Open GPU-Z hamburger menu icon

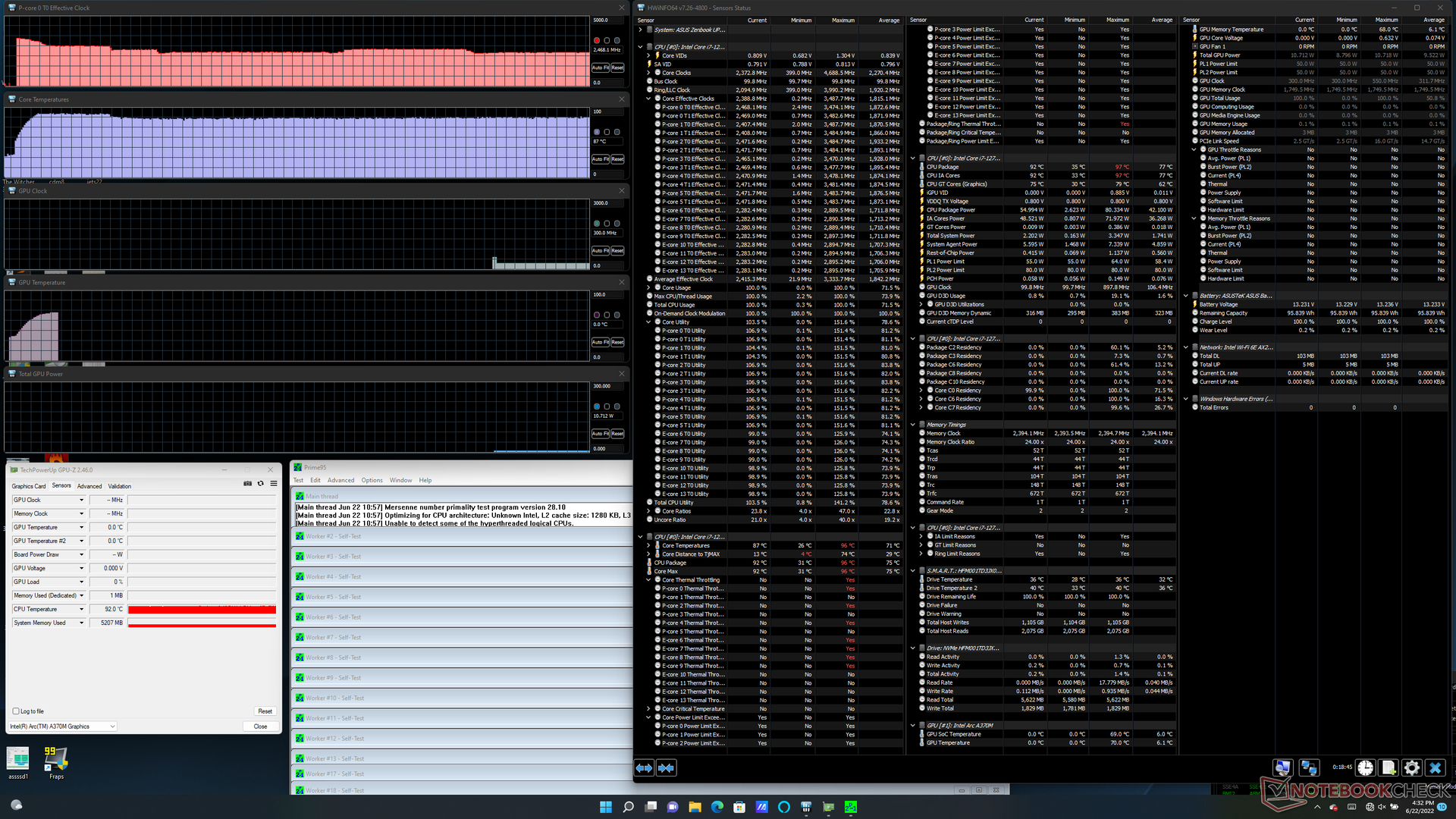[x=274, y=484]
